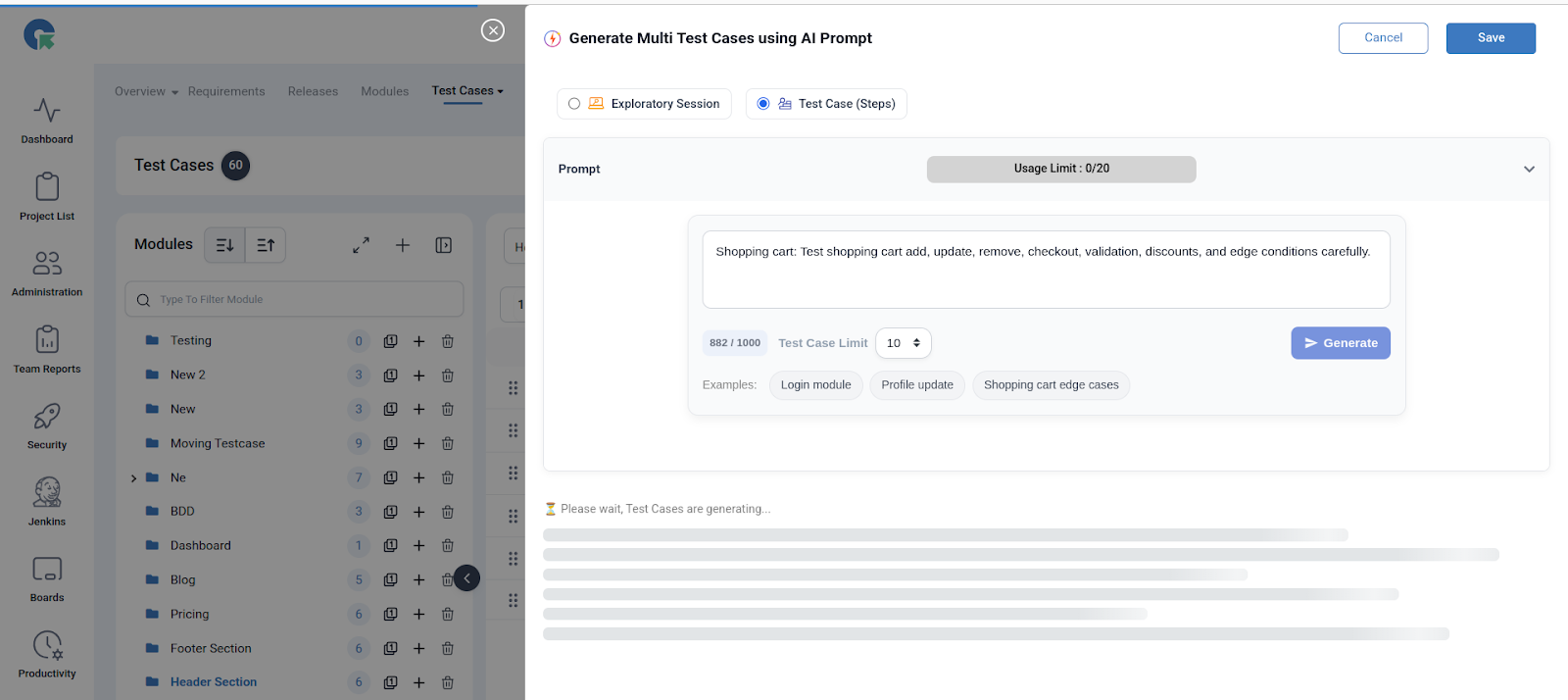
Task: Open the Test Case Limit dropdown
Action: click(x=903, y=343)
